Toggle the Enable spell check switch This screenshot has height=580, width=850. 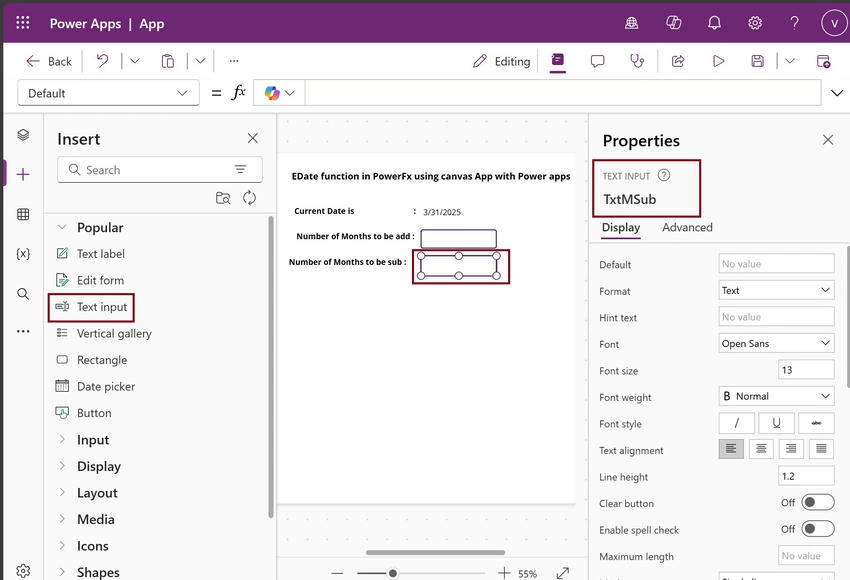[x=817, y=529]
